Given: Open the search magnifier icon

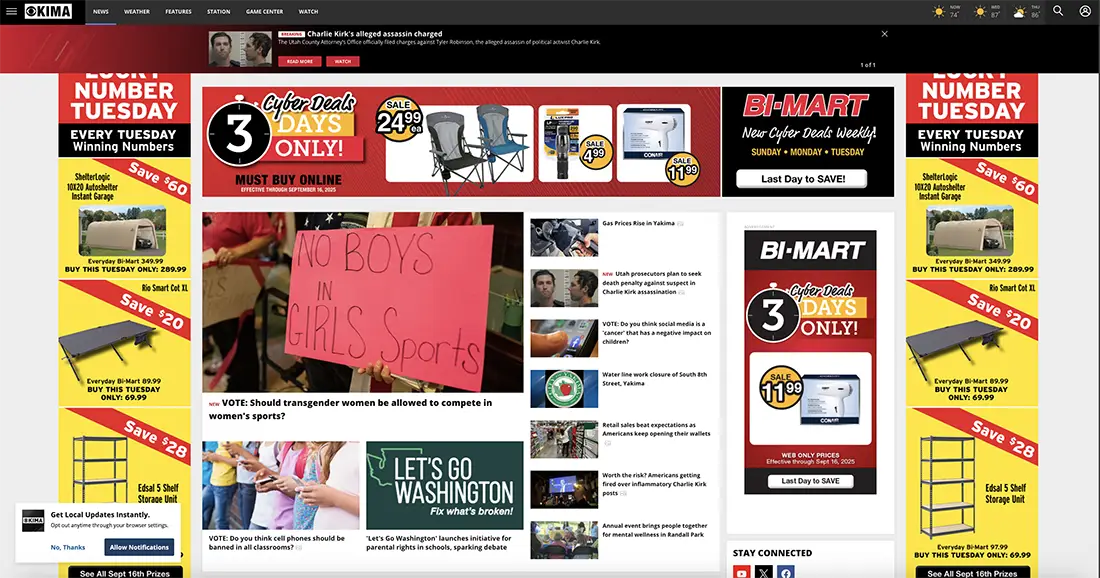Looking at the screenshot, I should [1058, 11].
